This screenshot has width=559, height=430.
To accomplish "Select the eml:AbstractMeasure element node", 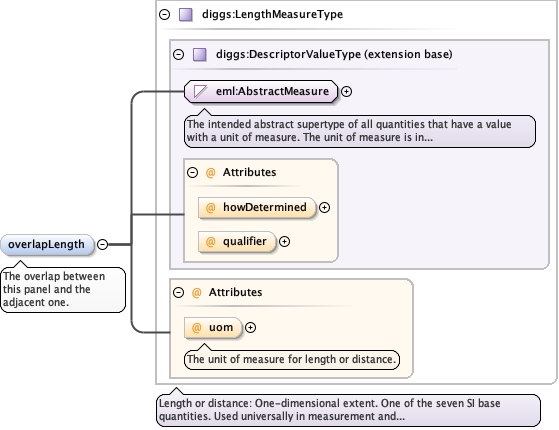I will (261, 92).
